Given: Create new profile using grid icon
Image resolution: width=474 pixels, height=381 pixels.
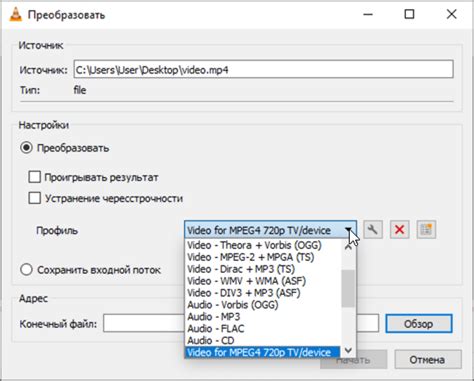Looking at the screenshot, I should click(426, 230).
